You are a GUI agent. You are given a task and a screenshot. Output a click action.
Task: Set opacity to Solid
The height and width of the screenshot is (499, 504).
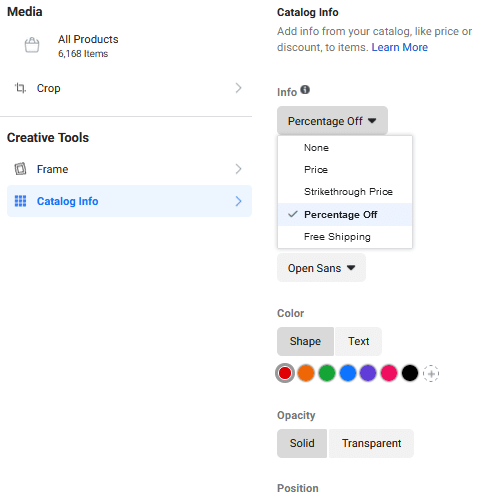pos(302,443)
